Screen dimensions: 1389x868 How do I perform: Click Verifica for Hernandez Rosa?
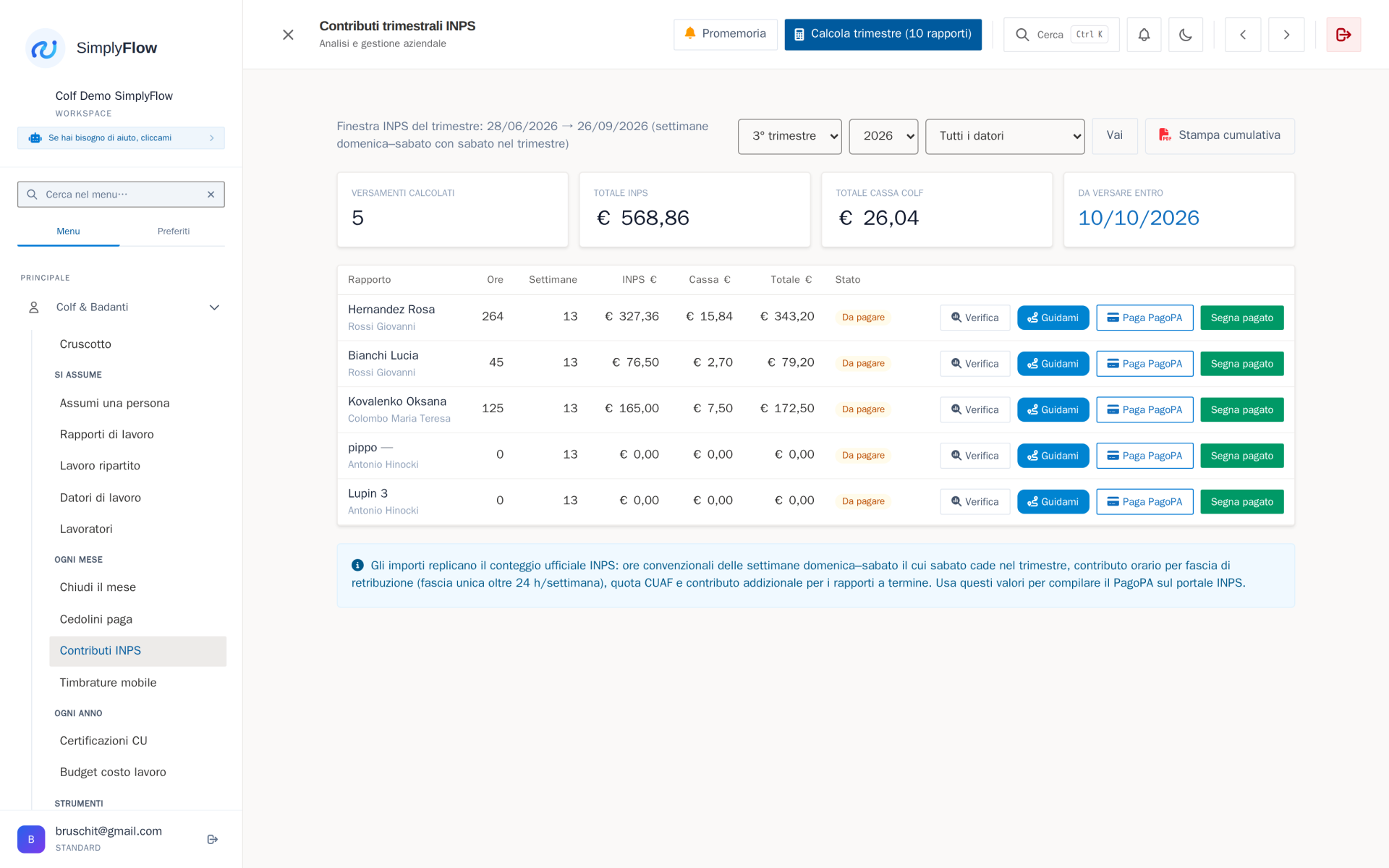975,318
